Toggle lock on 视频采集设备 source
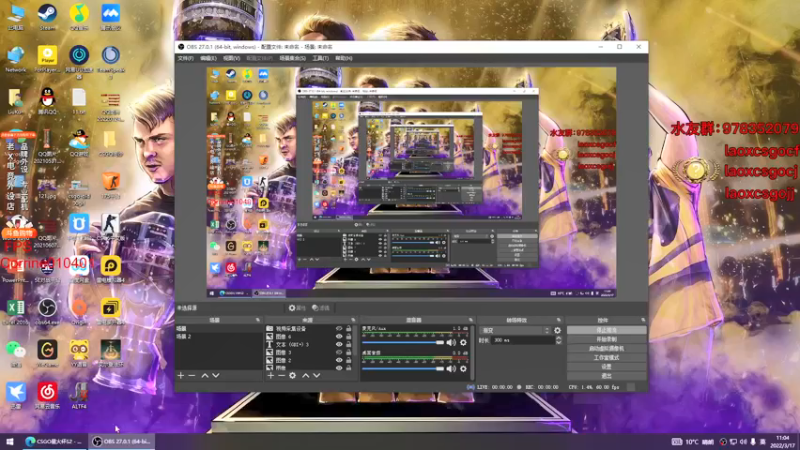This screenshot has width=800, height=450. pyautogui.click(x=348, y=329)
